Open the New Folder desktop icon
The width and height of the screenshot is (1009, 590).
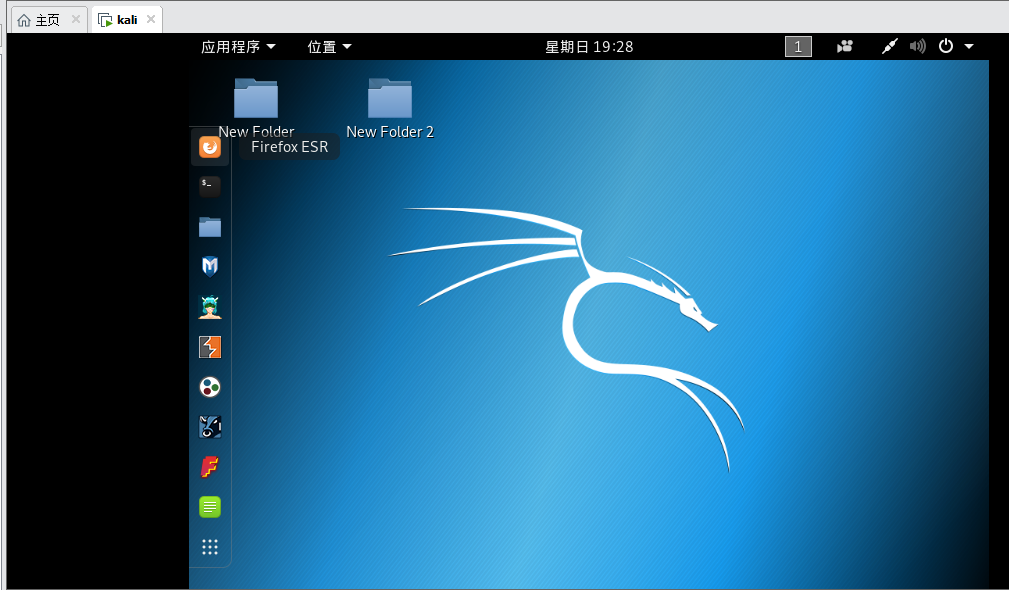256,108
